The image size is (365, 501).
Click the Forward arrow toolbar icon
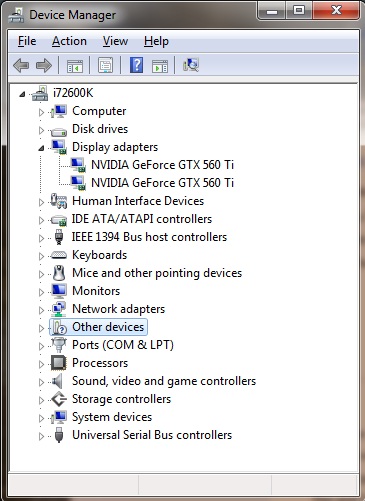point(44,65)
